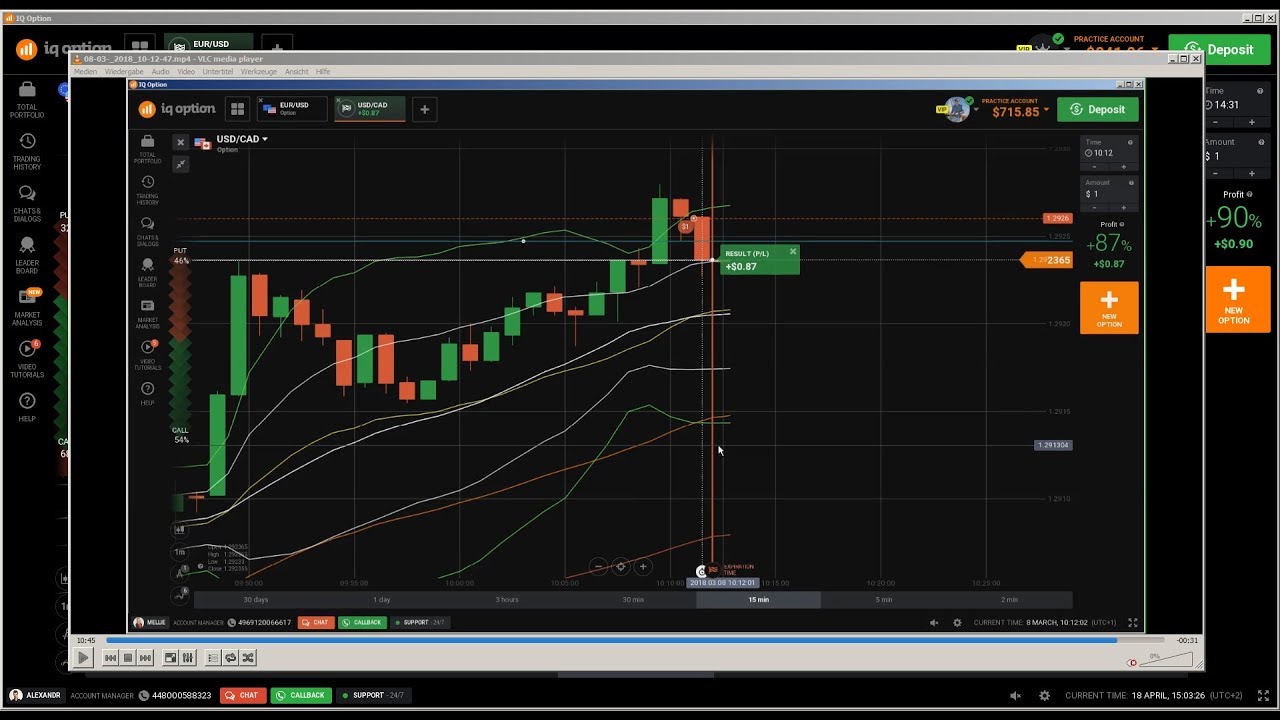1280x720 pixels.
Task: Increase Amount in background window panel
Action: [1251, 173]
